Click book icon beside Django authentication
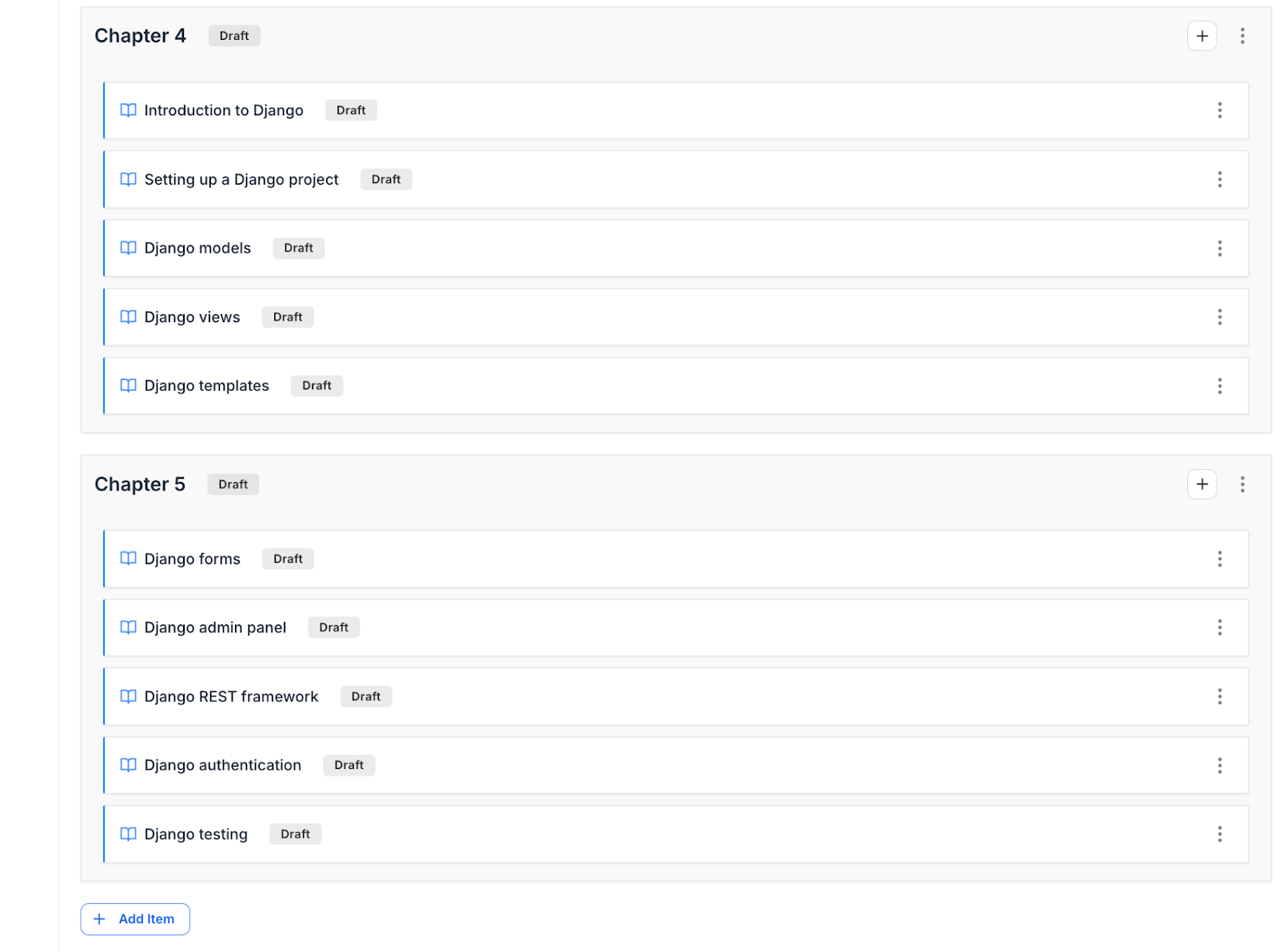This screenshot has height=952, width=1279. tap(128, 765)
